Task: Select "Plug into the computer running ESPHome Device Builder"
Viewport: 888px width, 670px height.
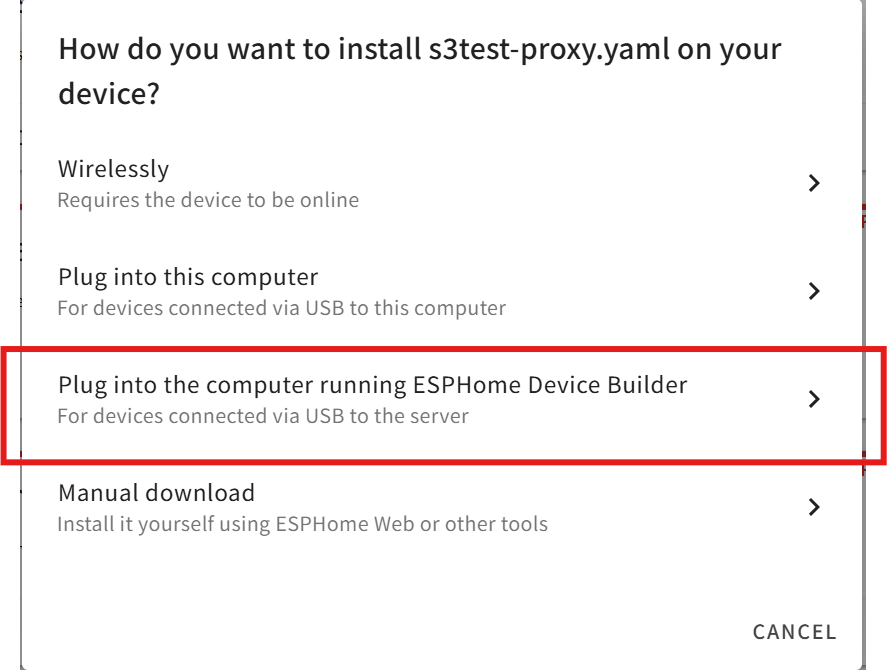Action: click(x=400, y=399)
